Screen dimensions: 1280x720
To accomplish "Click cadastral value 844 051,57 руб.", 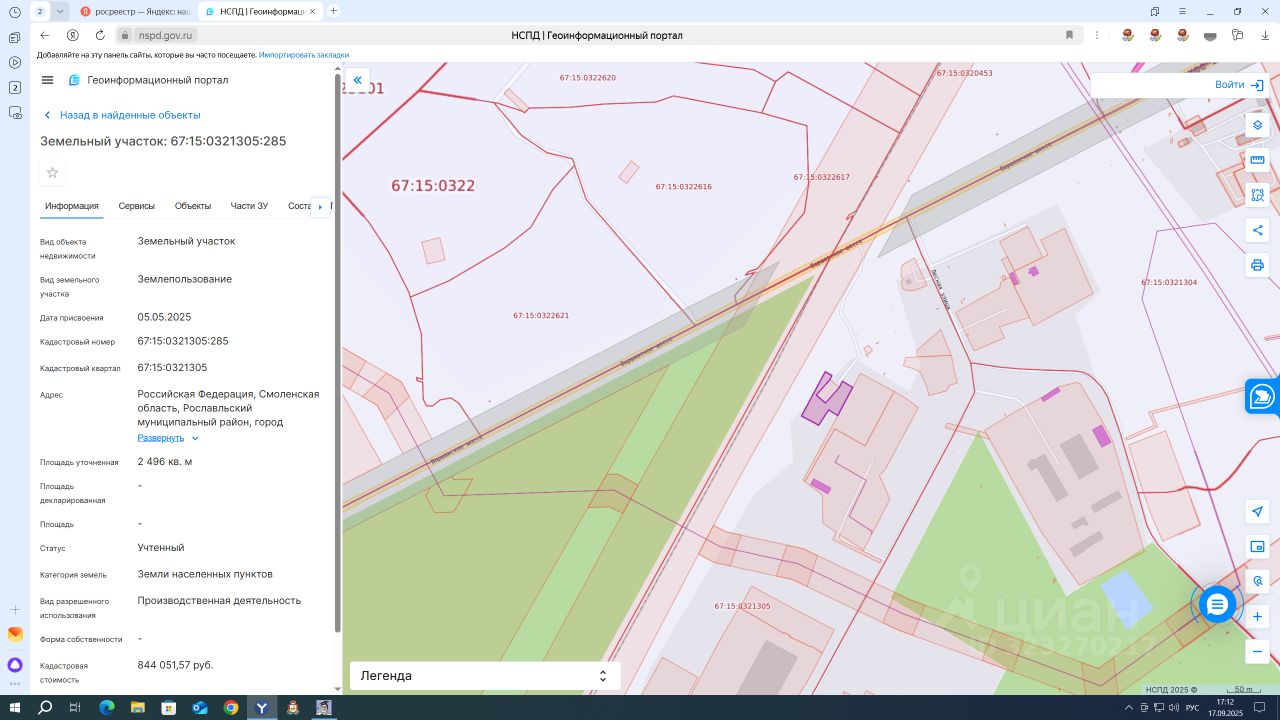I will pos(175,665).
